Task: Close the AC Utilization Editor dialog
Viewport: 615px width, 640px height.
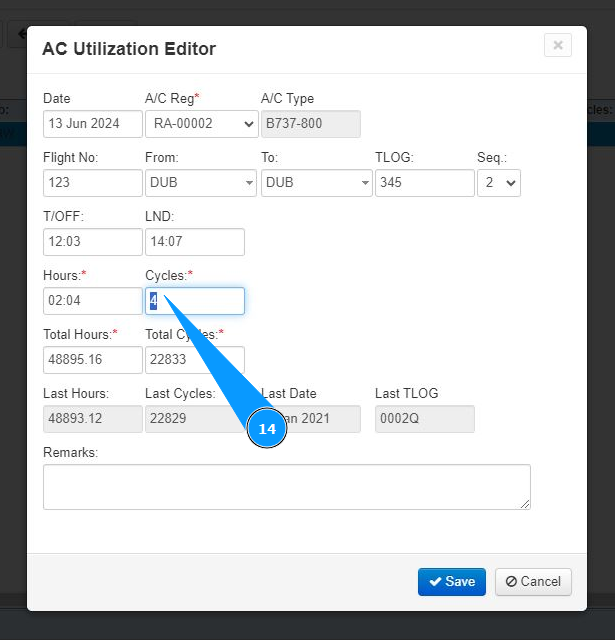Action: pyautogui.click(x=558, y=45)
